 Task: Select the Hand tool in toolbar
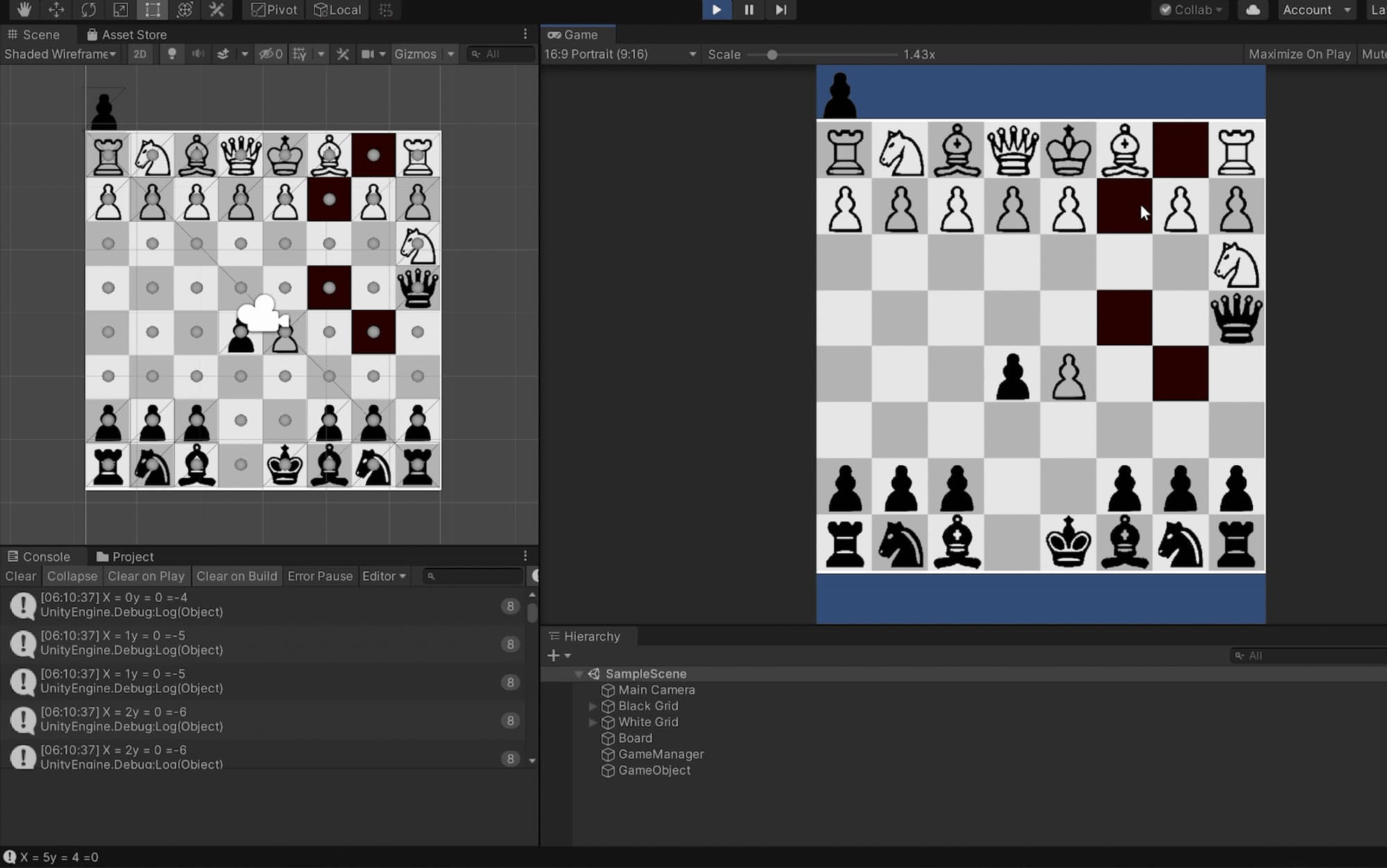[x=24, y=10]
